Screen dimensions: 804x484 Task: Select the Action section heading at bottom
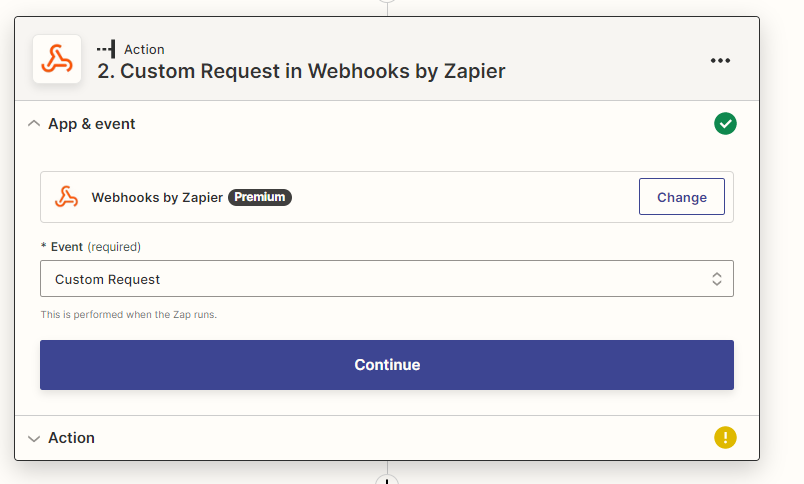[72, 438]
